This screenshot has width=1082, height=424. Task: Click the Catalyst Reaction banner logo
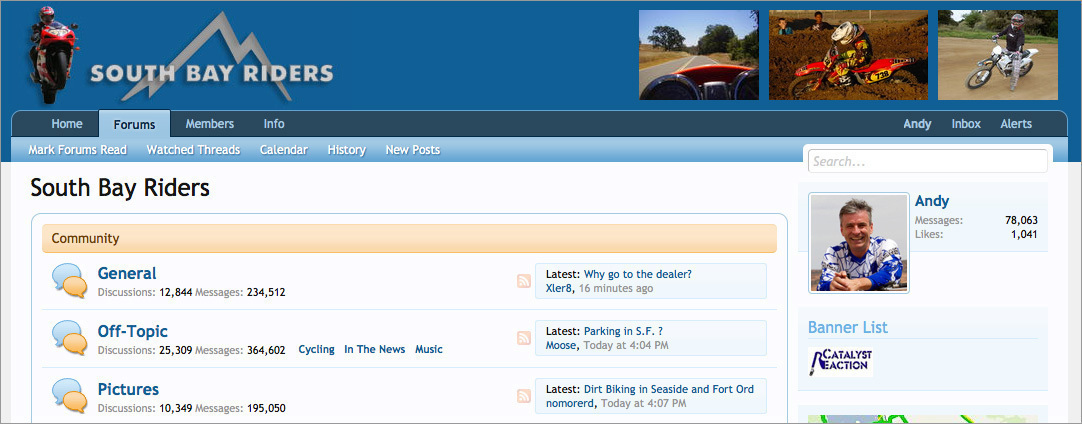click(840, 362)
